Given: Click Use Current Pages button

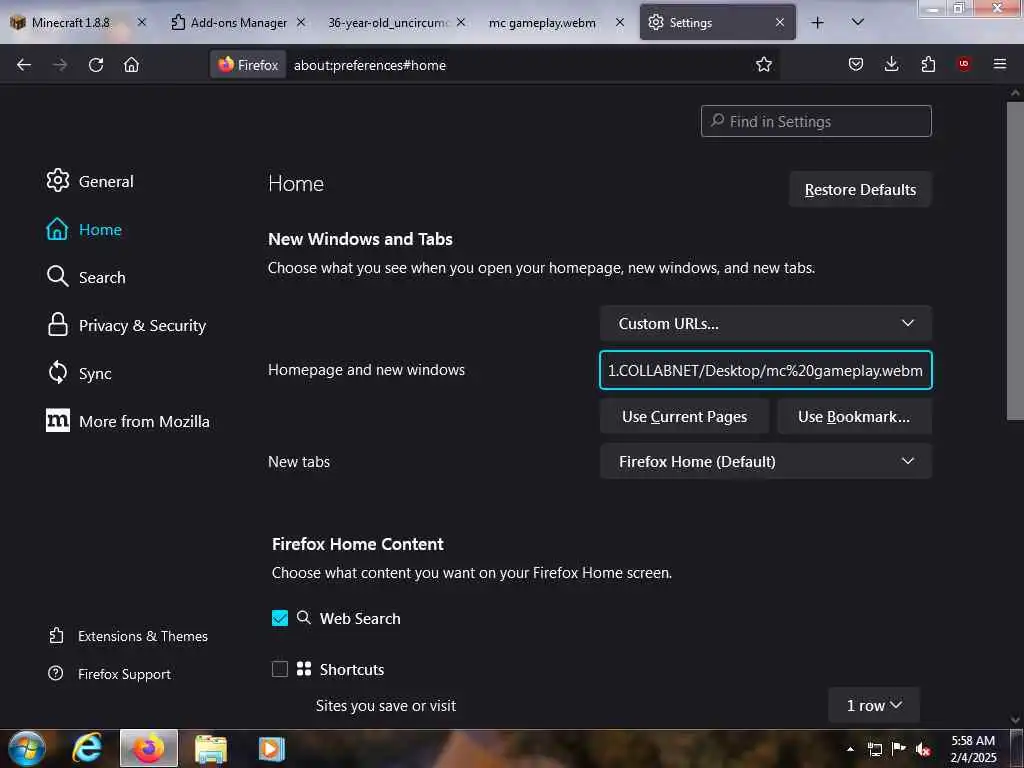Looking at the screenshot, I should pyautogui.click(x=684, y=417).
